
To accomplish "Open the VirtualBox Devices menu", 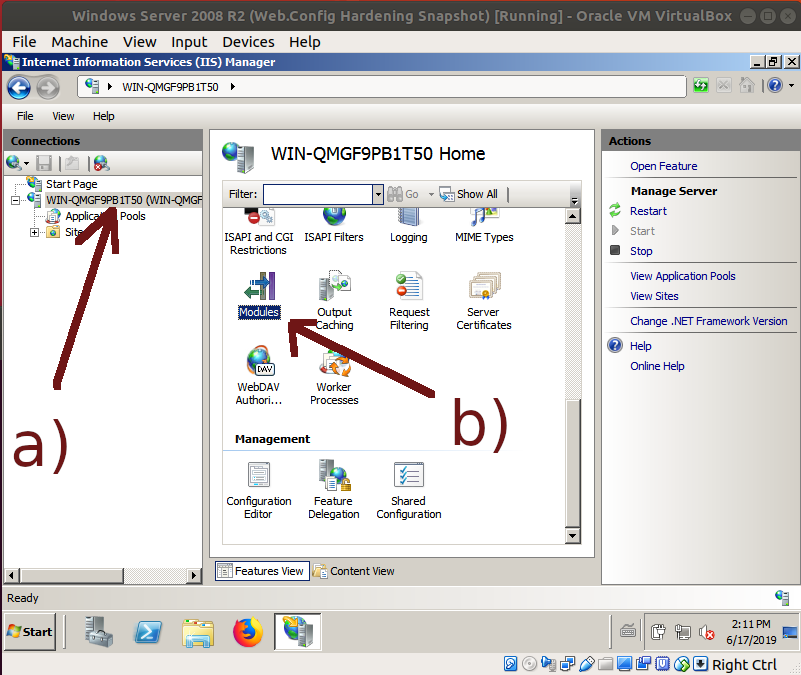I will [248, 42].
